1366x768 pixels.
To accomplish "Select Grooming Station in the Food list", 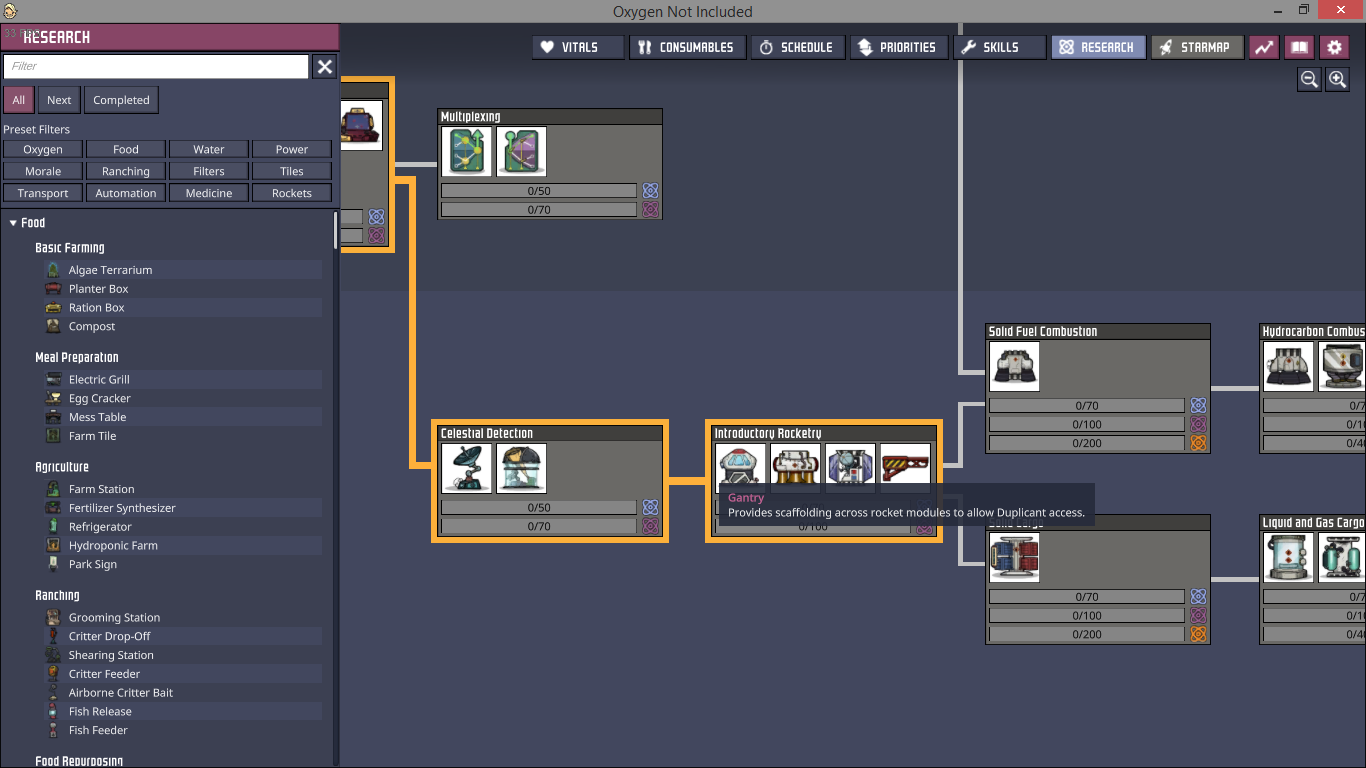I will pos(183,618).
